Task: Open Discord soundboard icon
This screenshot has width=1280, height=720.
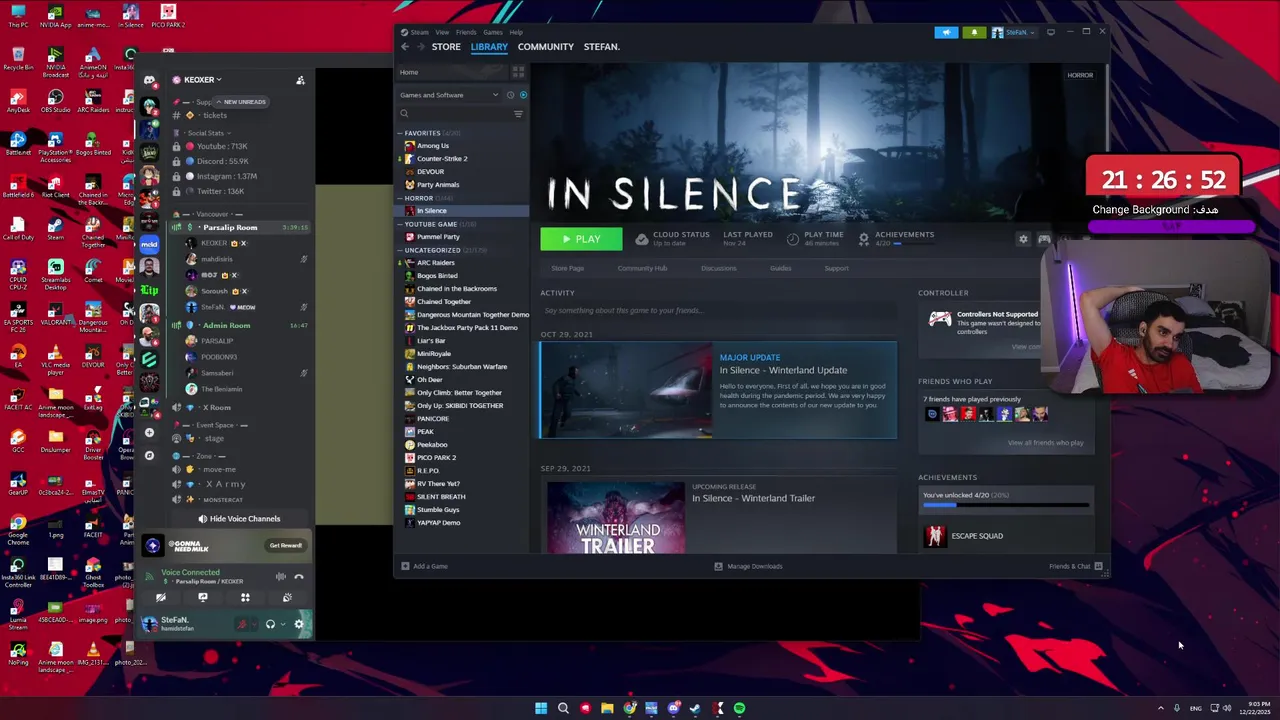Action: pyautogui.click(x=287, y=597)
